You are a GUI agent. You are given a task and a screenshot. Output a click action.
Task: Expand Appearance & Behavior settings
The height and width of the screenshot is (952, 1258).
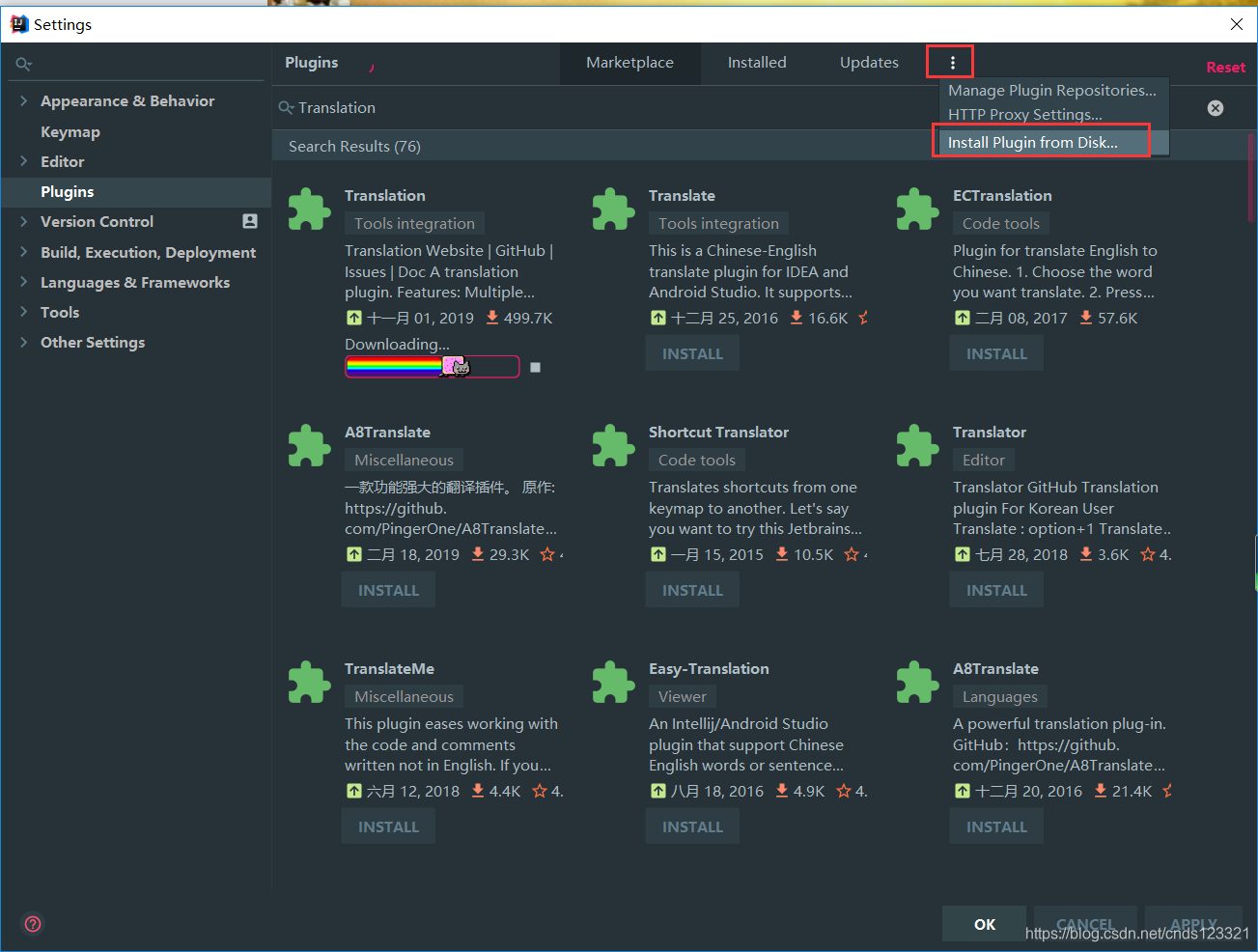click(23, 100)
